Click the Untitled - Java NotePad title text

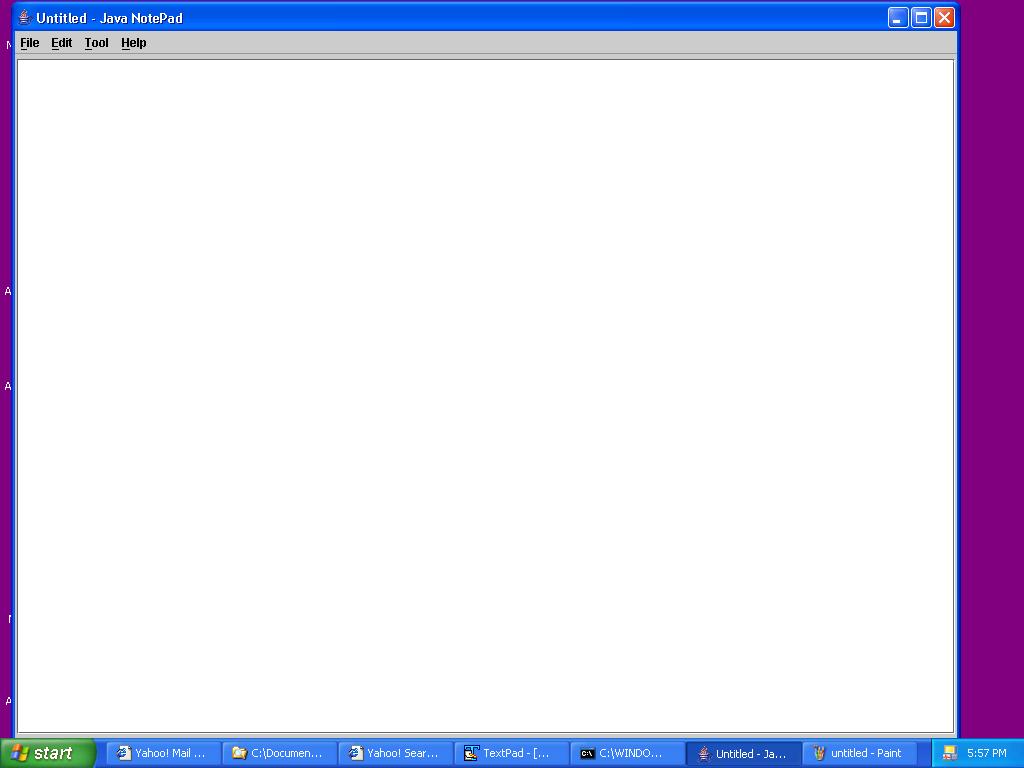click(109, 18)
